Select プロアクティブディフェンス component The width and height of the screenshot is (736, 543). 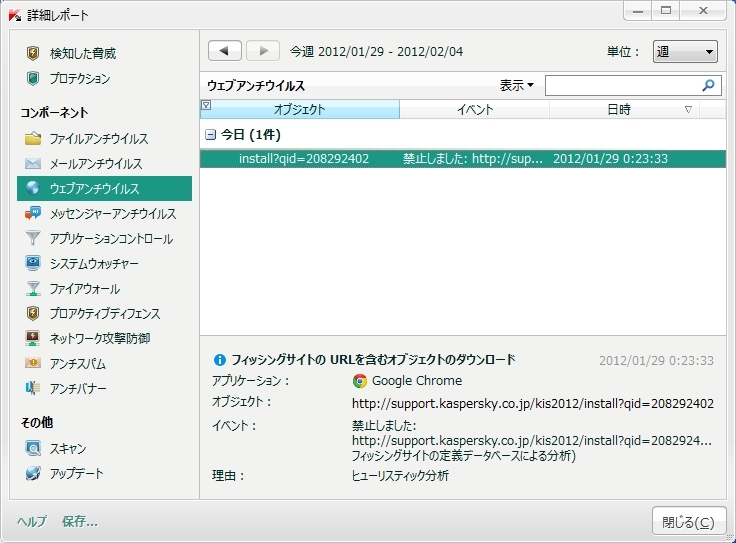tap(105, 314)
